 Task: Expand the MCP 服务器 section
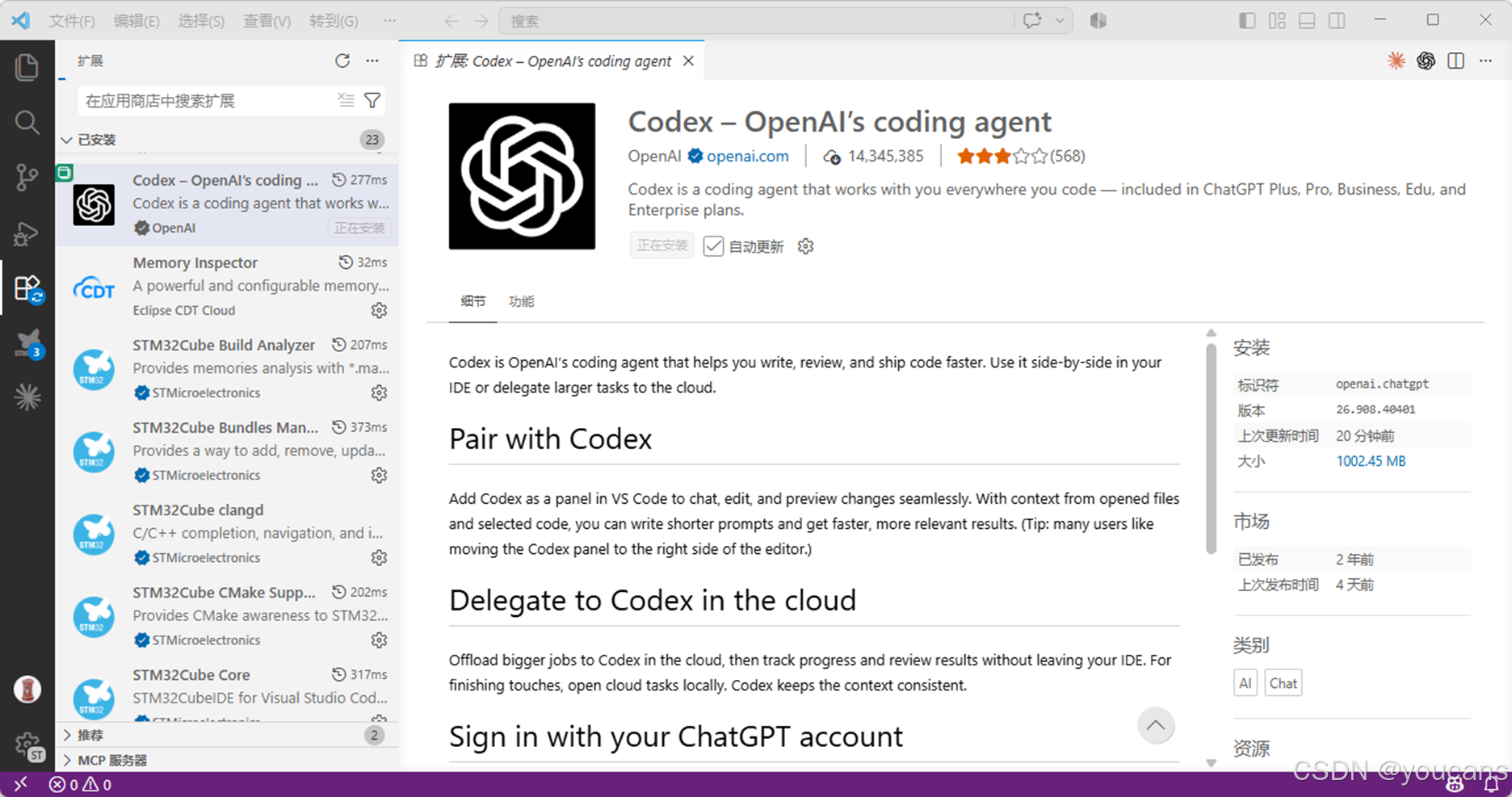click(226, 760)
